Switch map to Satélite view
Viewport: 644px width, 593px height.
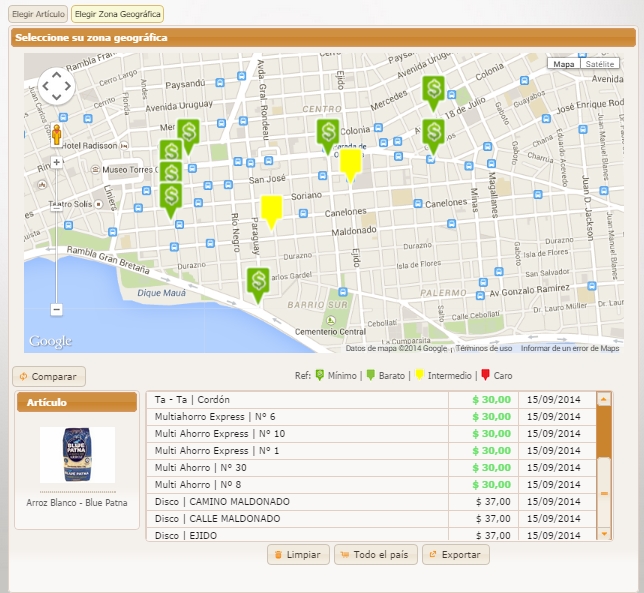[600, 64]
